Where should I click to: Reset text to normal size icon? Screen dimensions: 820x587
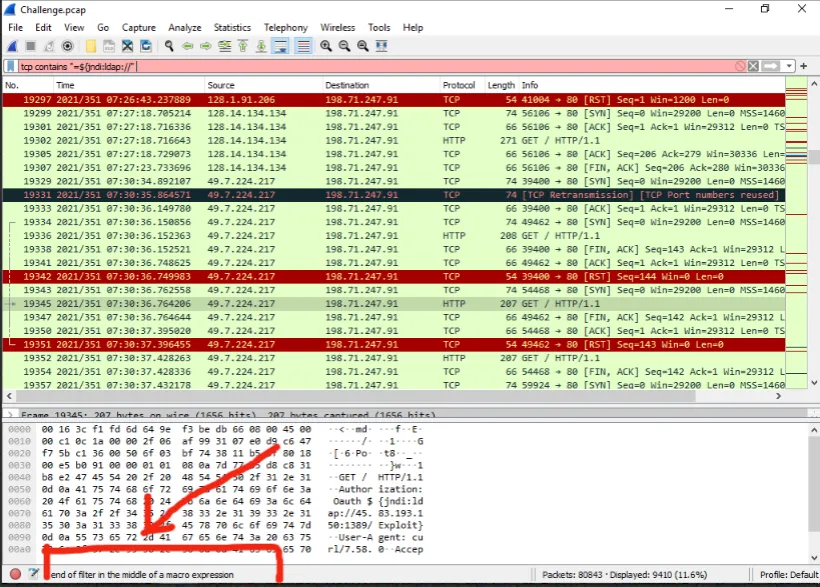tap(362, 46)
